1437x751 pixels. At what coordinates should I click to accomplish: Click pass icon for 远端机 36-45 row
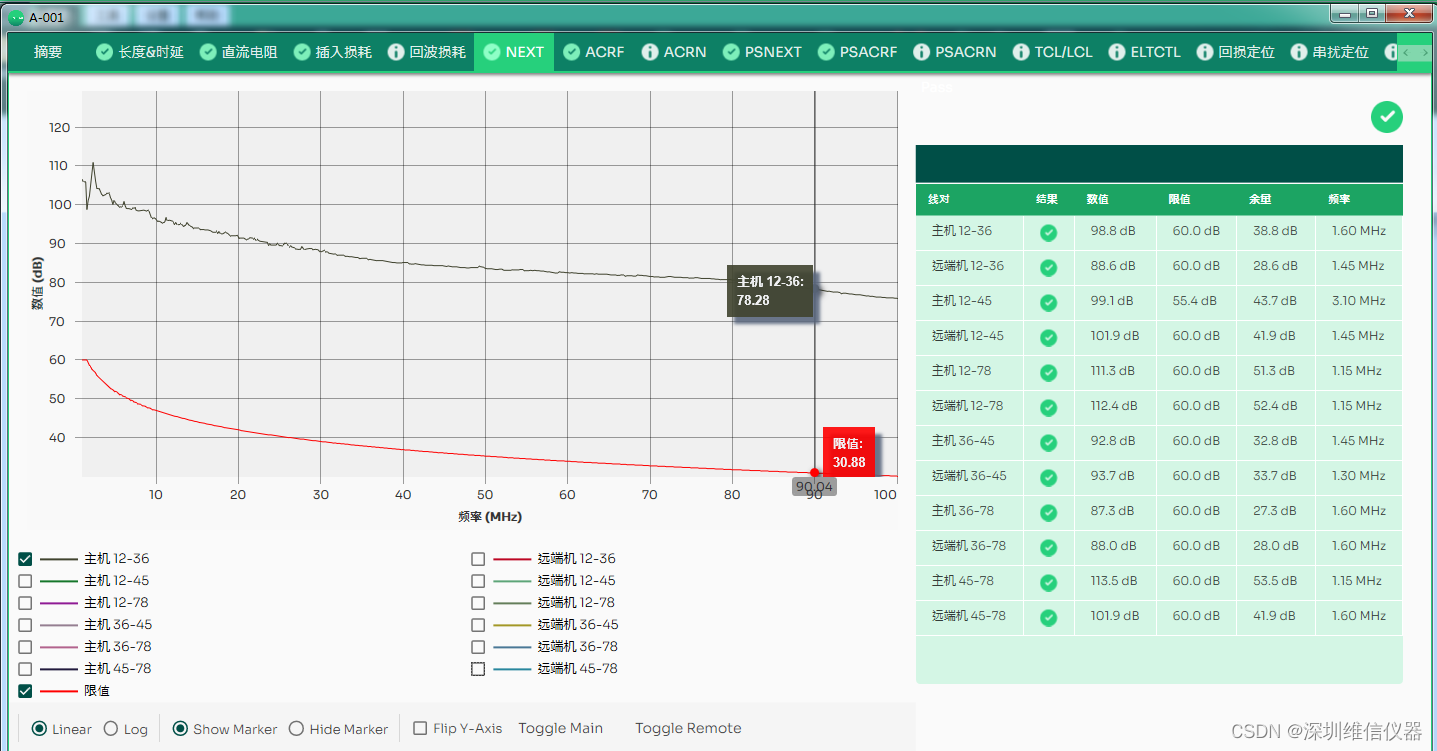pyautogui.click(x=1048, y=478)
